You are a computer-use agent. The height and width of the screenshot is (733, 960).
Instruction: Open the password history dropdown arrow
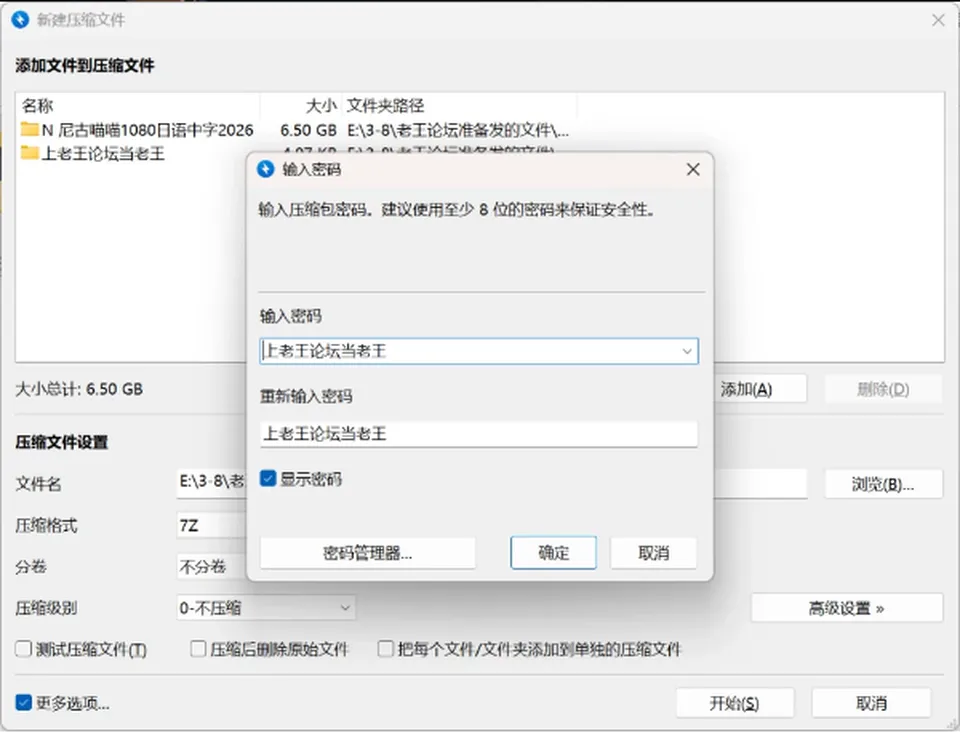point(687,351)
